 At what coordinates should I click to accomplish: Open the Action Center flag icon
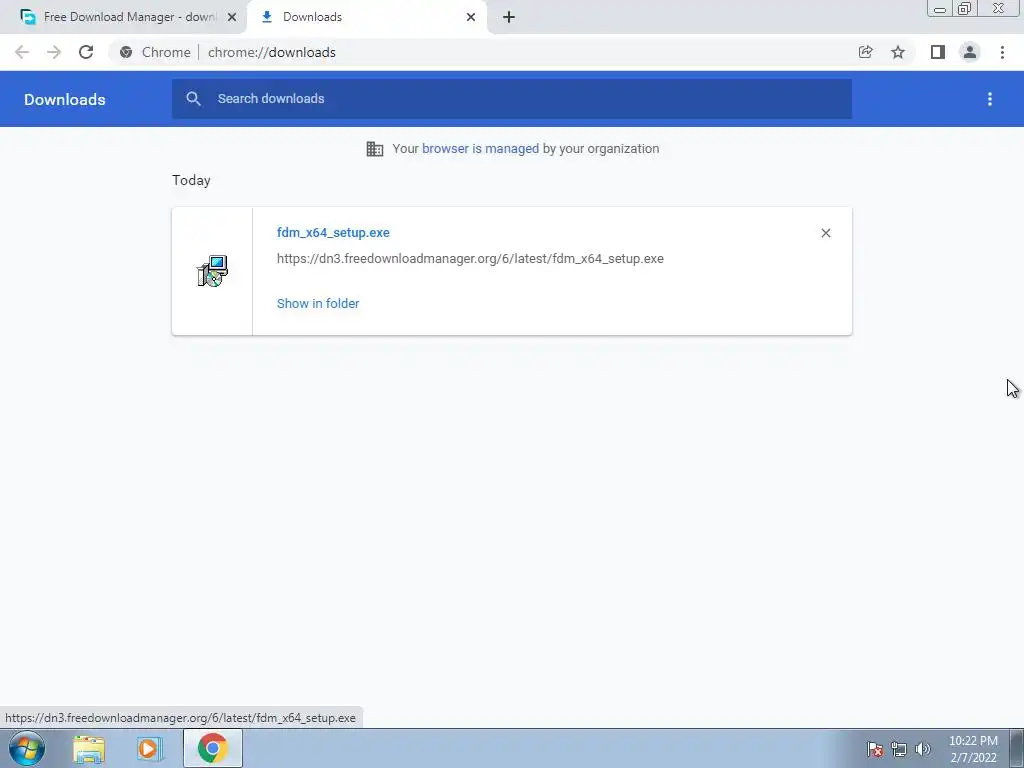(x=875, y=749)
